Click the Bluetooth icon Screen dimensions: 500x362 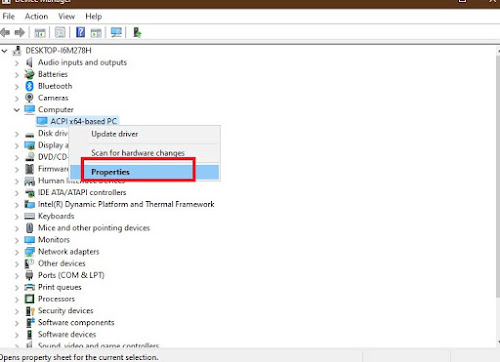coord(29,86)
